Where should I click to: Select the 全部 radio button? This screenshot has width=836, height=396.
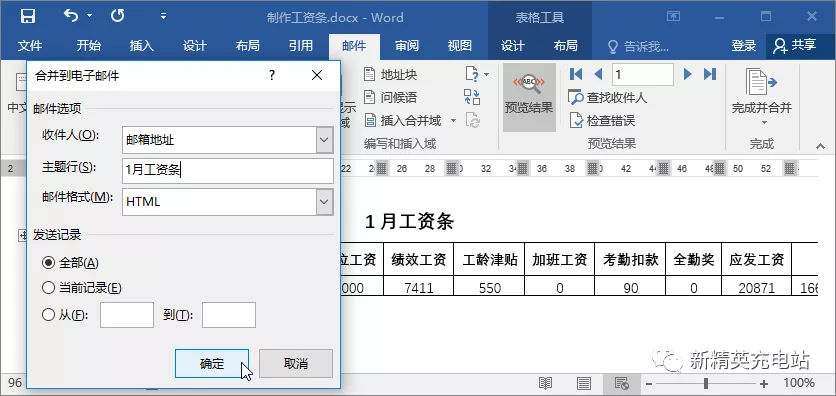pos(49,262)
